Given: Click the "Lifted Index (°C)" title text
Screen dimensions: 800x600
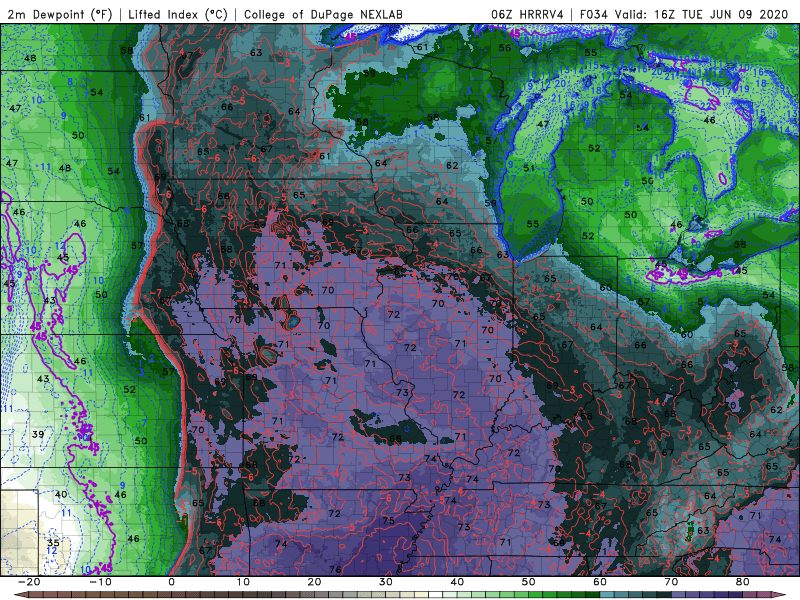Looking at the screenshot, I should [x=178, y=14].
